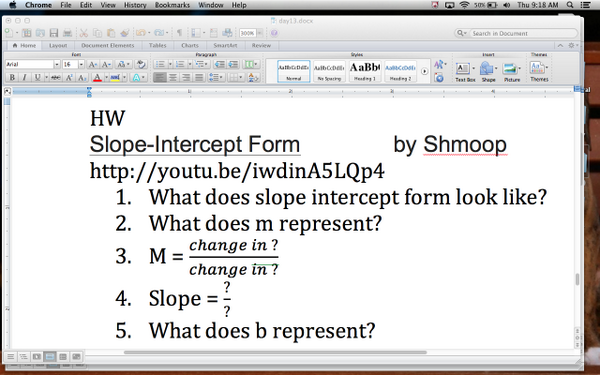Open the Tables ribbon tab
600x375 pixels.
(x=157, y=45)
